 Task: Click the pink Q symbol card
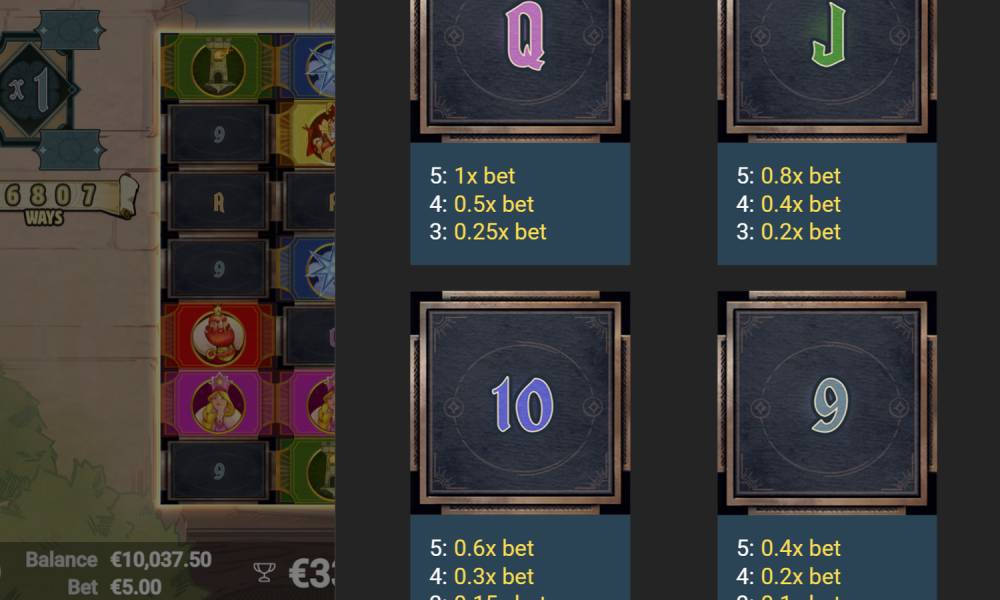point(520,70)
